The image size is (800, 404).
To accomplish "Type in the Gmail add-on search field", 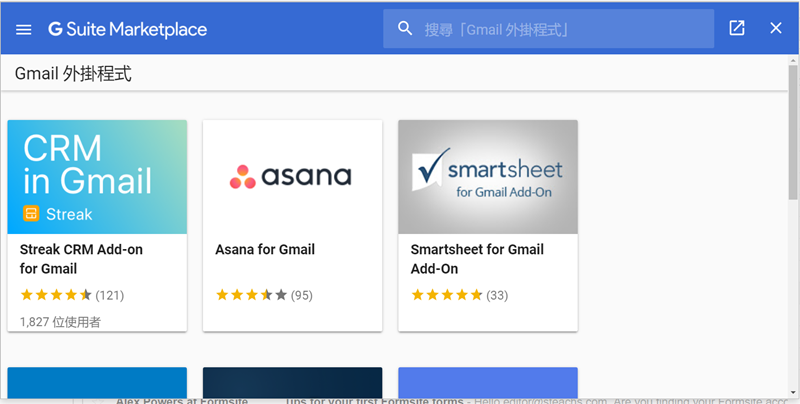I will (560, 29).
